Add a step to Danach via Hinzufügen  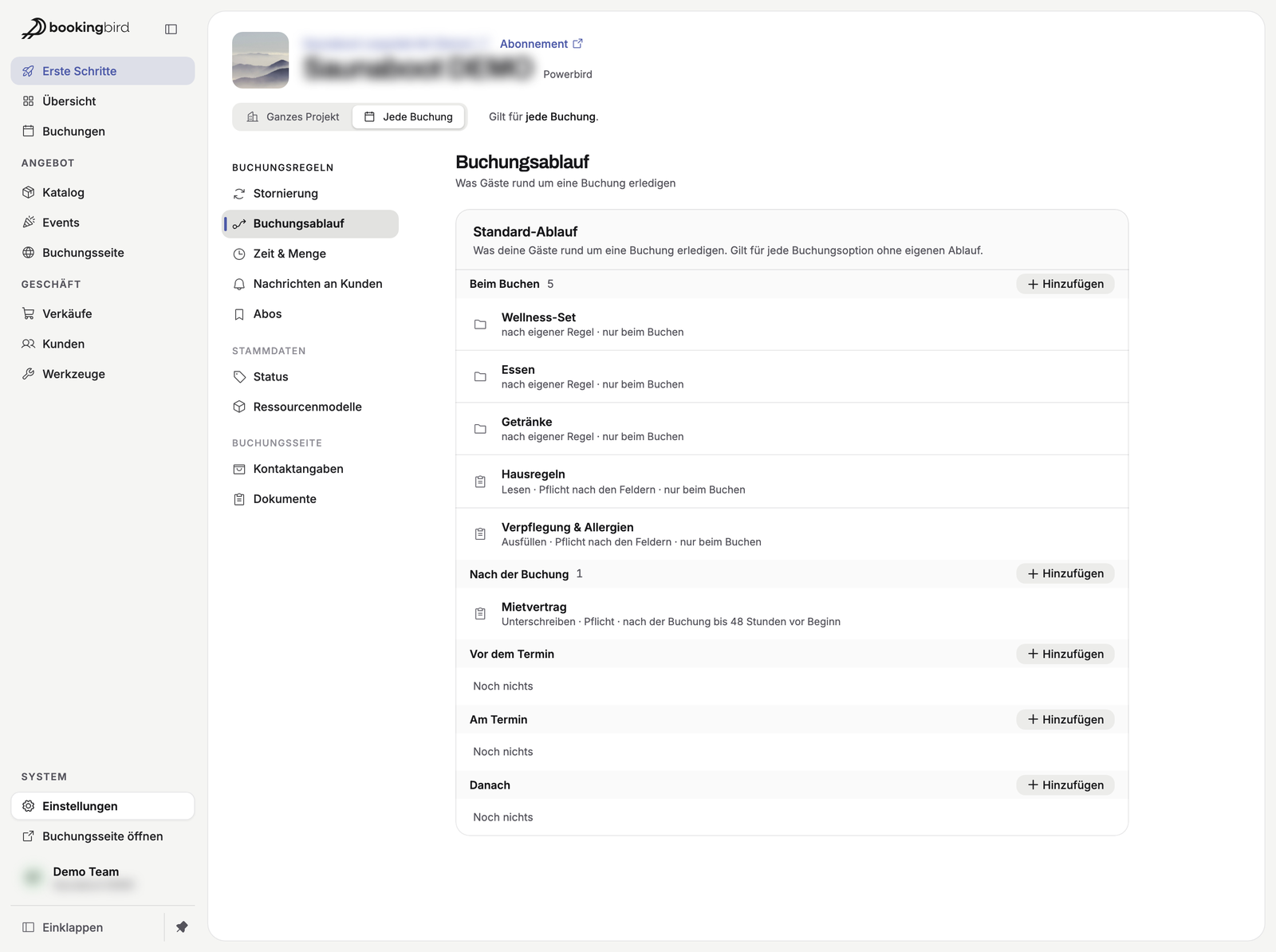coord(1065,785)
